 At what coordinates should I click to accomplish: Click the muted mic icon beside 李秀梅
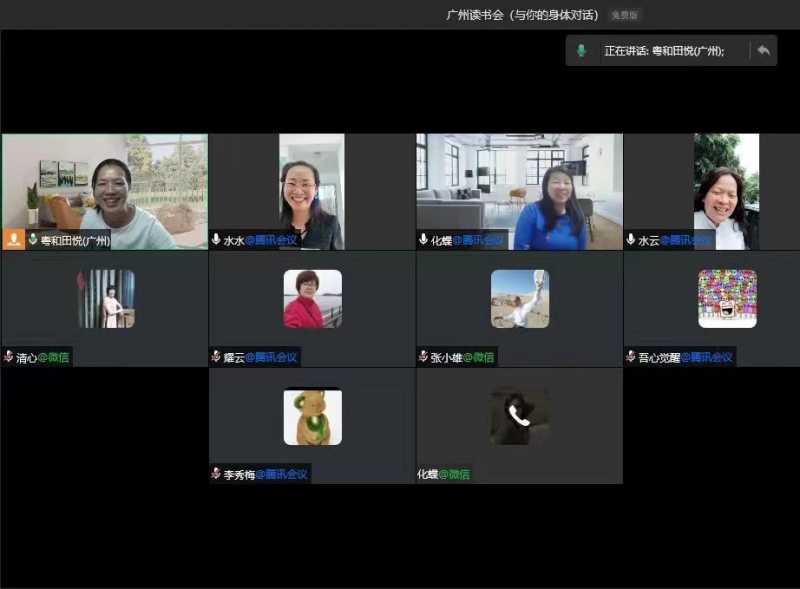click(x=216, y=474)
